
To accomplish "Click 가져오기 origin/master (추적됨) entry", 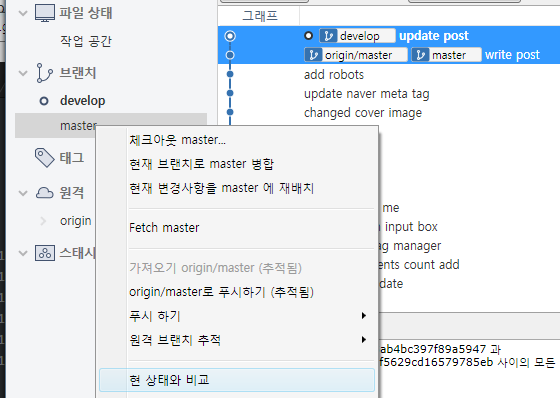I will tap(237, 268).
